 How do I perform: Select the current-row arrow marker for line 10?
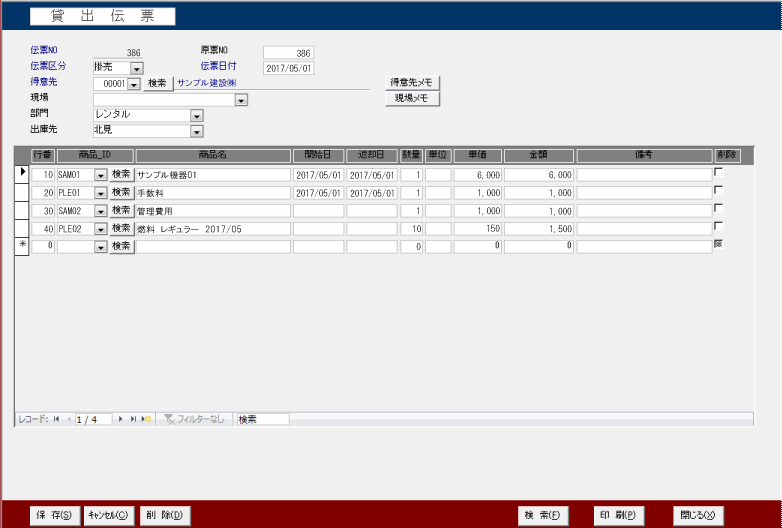[x=22, y=174]
